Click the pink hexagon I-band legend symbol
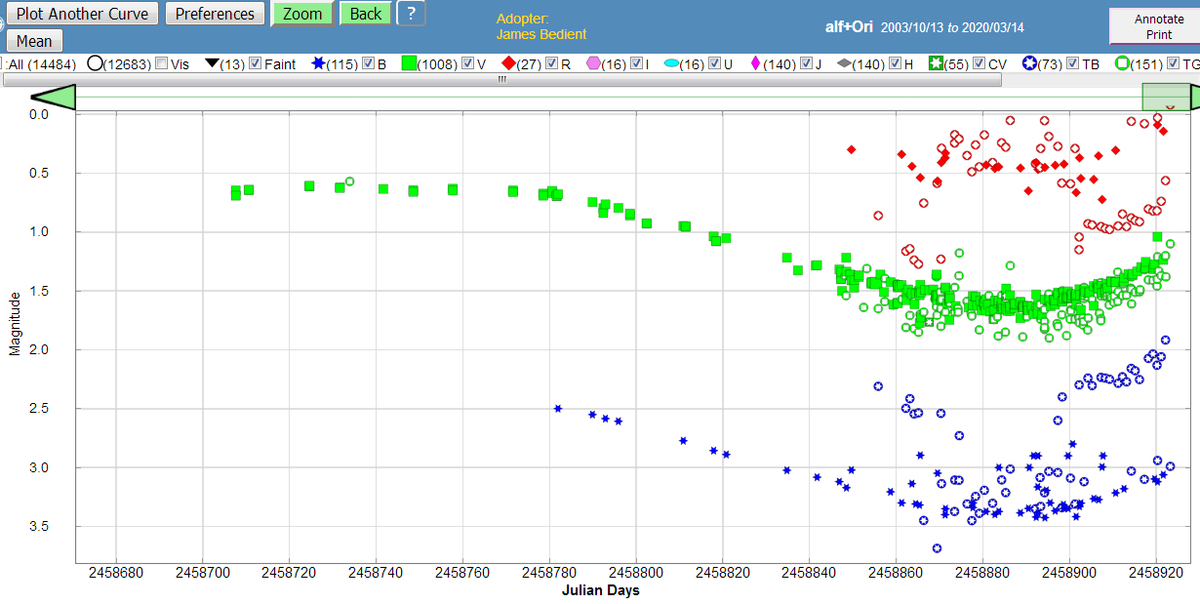Image resolution: width=1200 pixels, height=604 pixels. [x=593, y=64]
